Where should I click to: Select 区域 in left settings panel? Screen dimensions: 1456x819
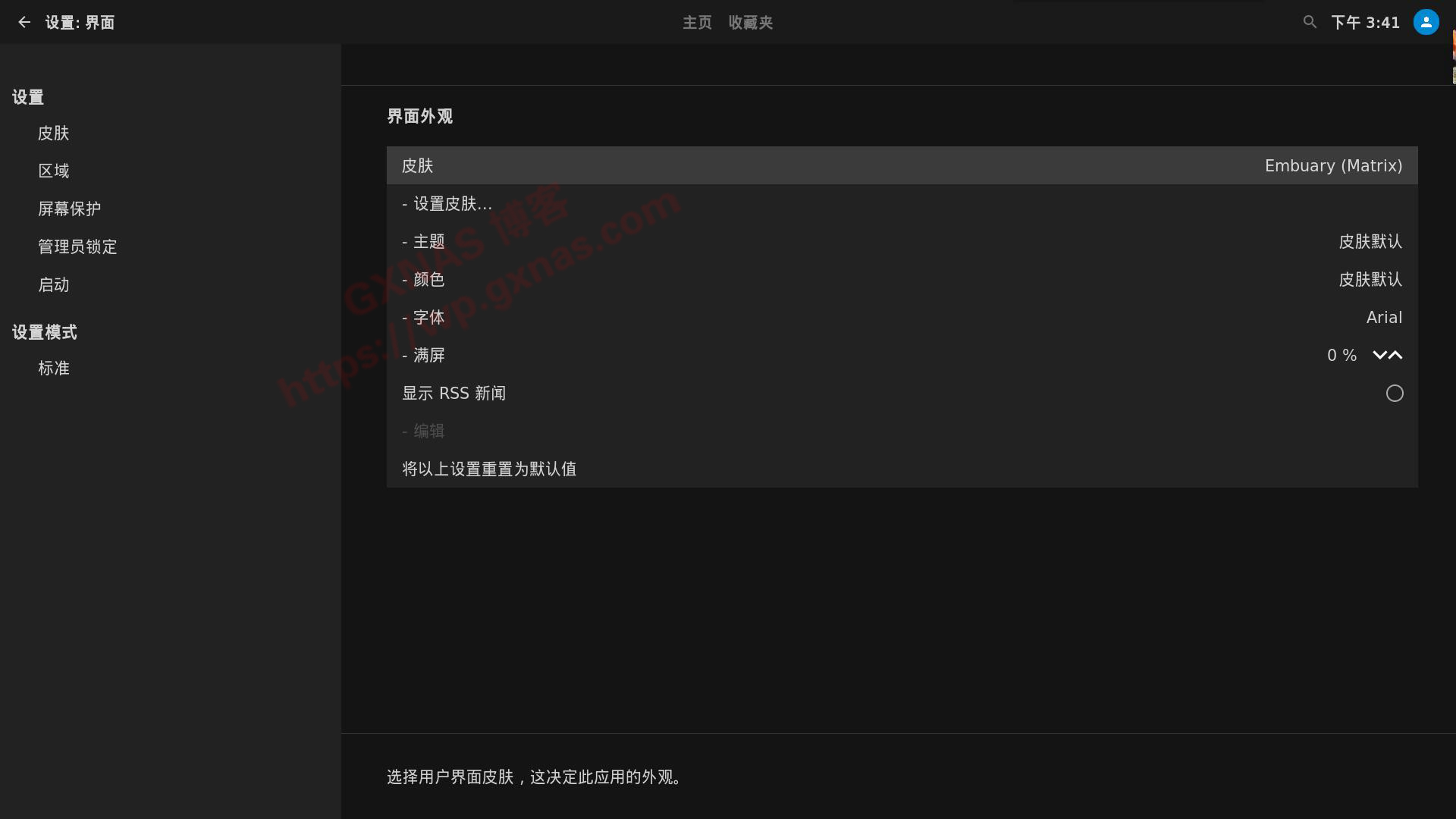click(54, 171)
